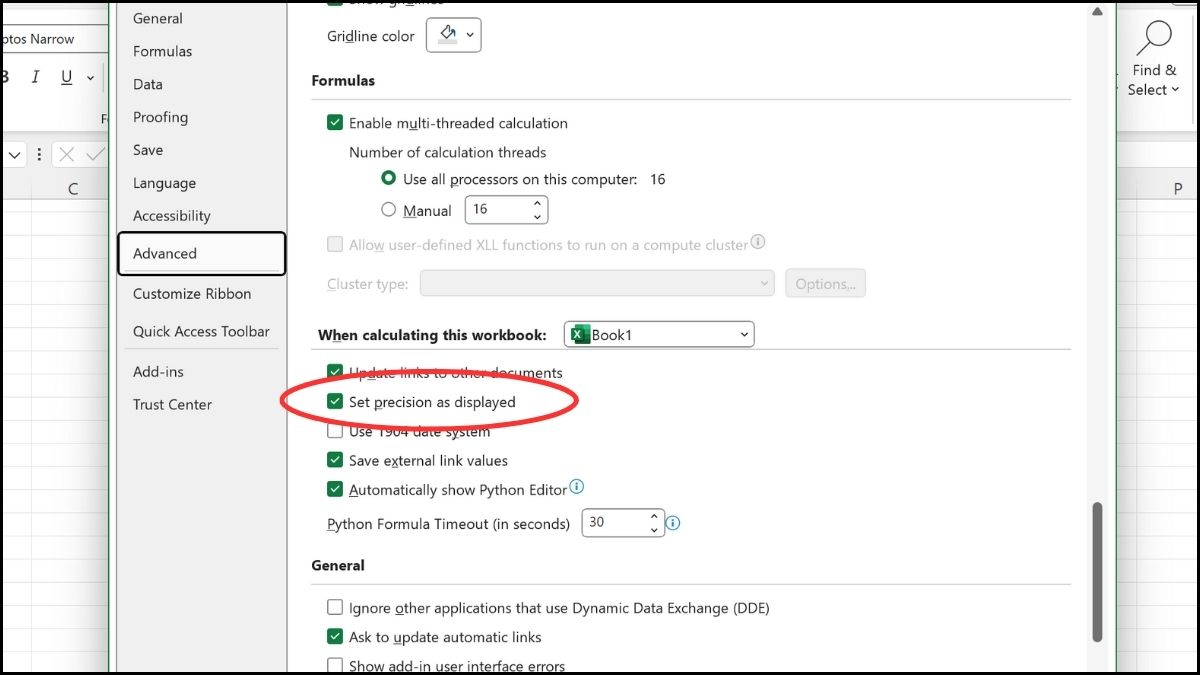Click the XLL compute cluster info icon
This screenshot has width=1200, height=675.
pyautogui.click(x=758, y=243)
